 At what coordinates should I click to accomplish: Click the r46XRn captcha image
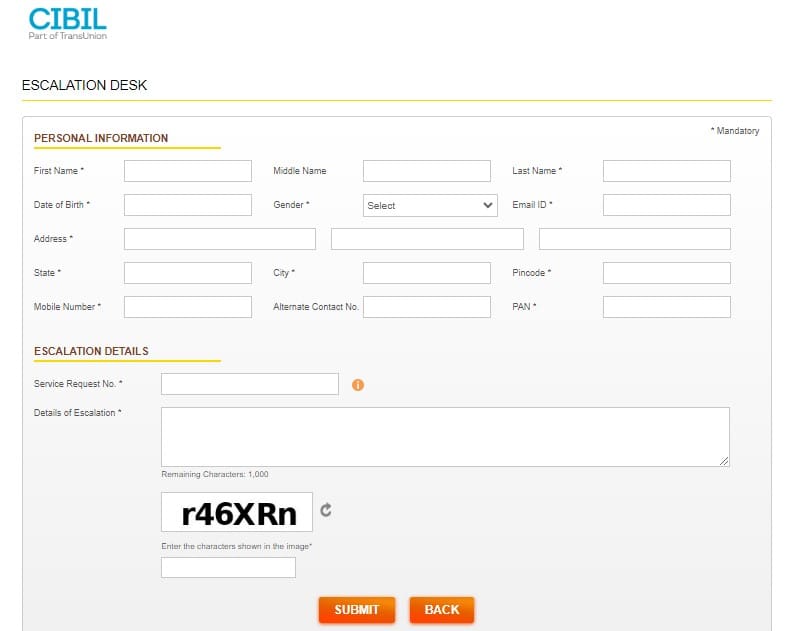click(x=237, y=512)
